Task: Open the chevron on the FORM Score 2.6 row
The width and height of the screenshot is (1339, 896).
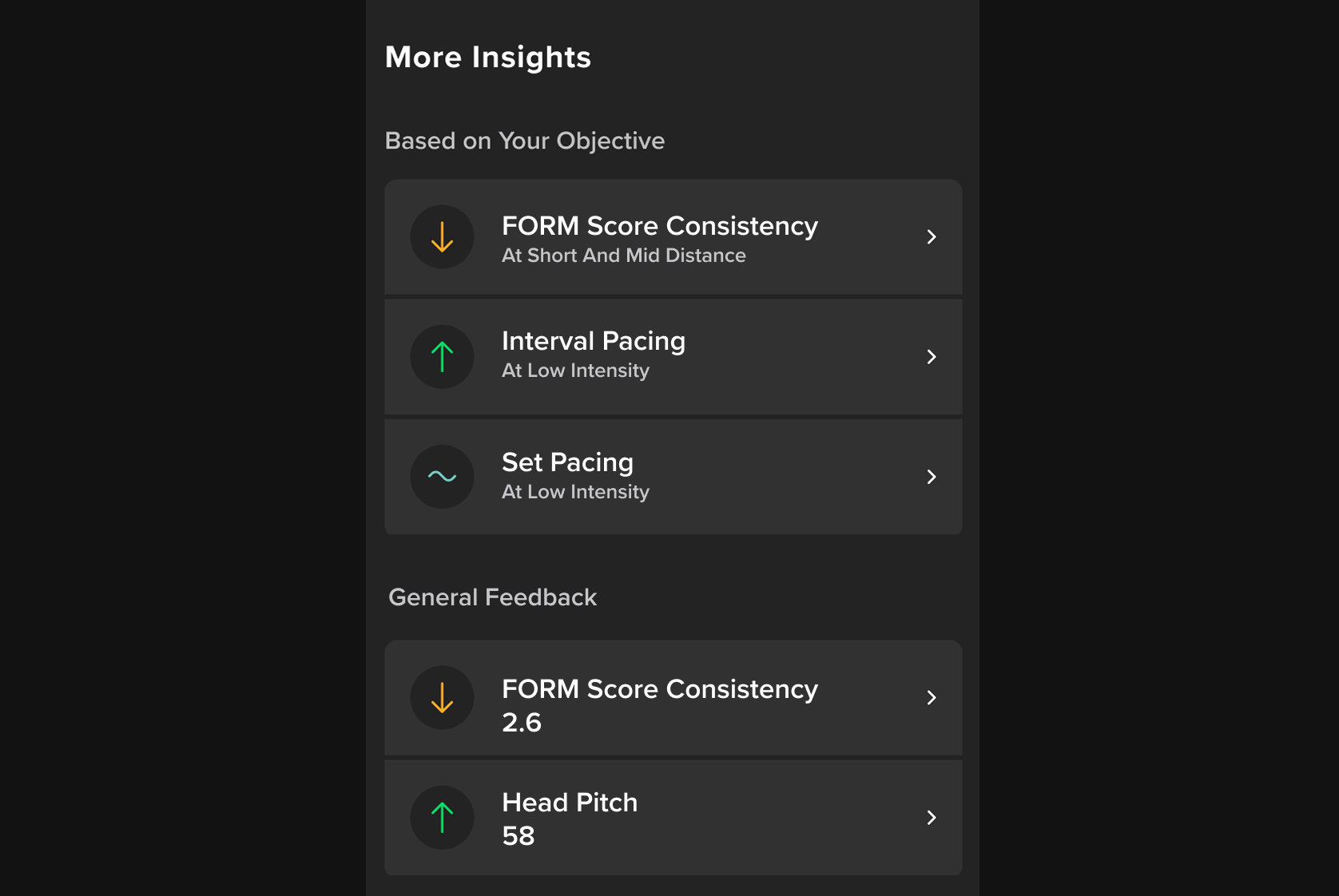Action: 932,698
